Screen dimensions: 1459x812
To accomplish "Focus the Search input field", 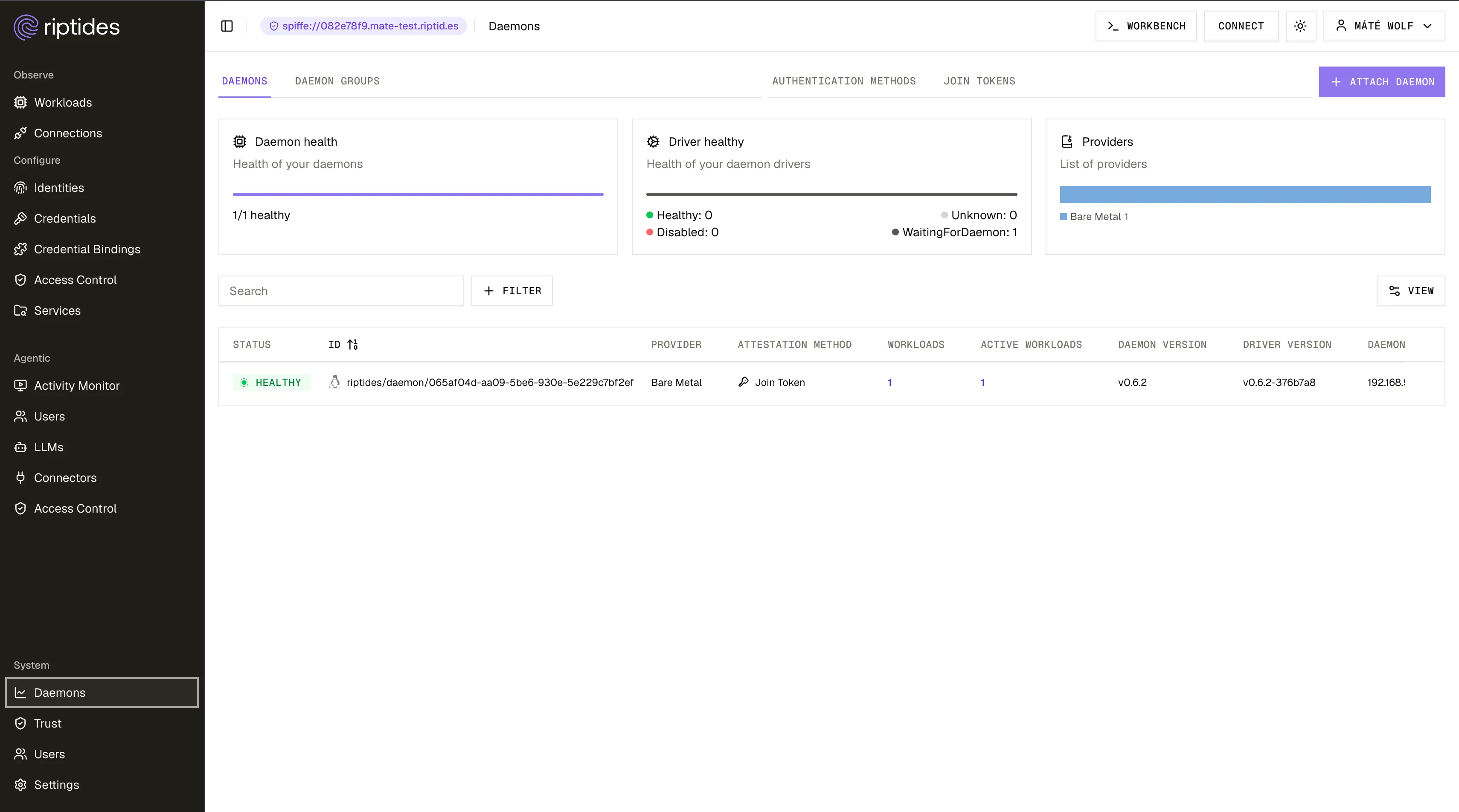I will (341, 291).
